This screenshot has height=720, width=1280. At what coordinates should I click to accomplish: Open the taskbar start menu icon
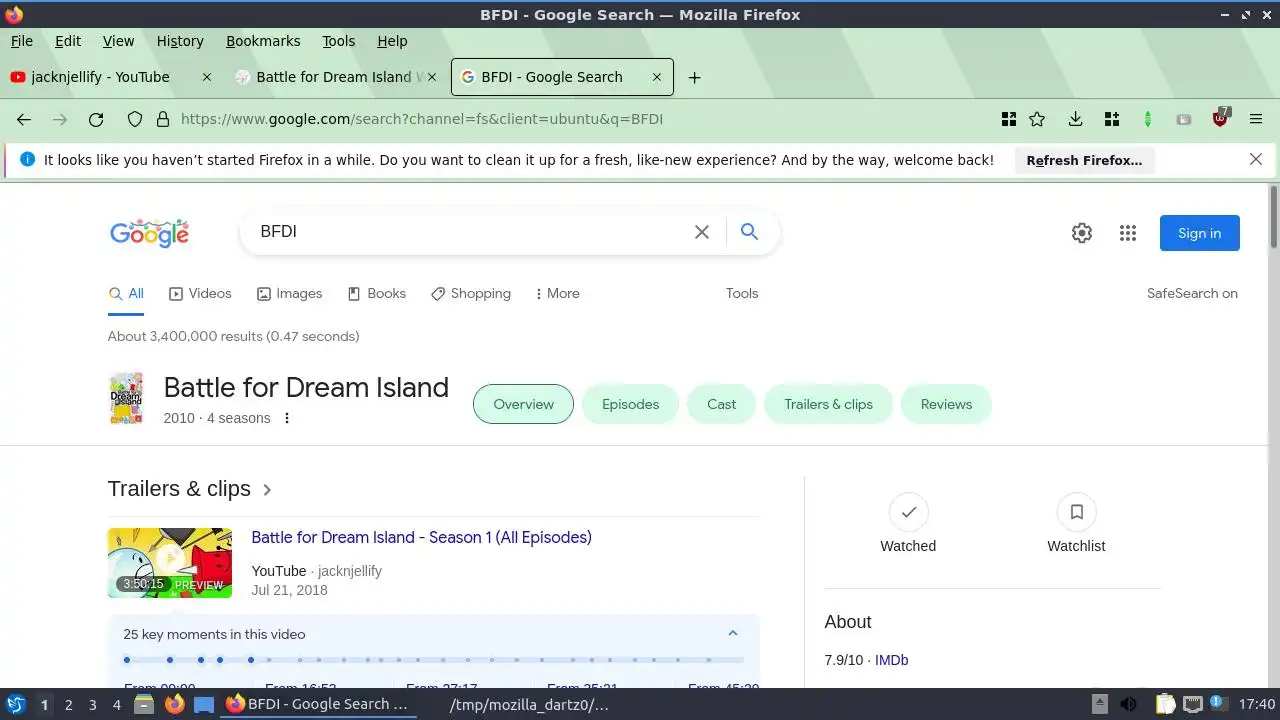[16, 704]
